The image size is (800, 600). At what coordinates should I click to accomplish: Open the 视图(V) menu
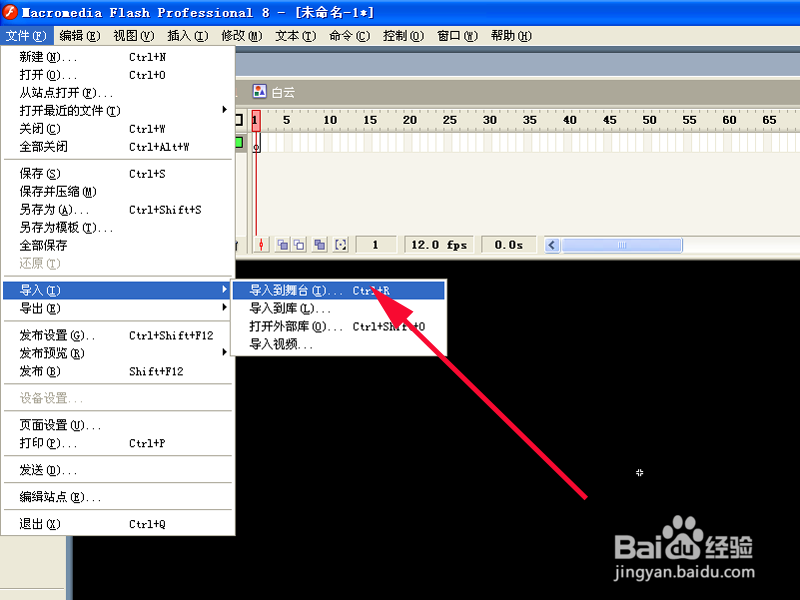134,36
